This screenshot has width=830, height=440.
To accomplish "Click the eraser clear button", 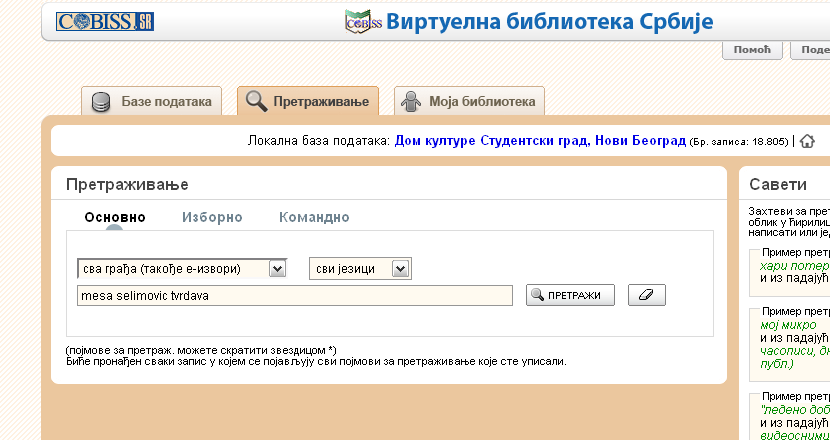I will point(647,295).
